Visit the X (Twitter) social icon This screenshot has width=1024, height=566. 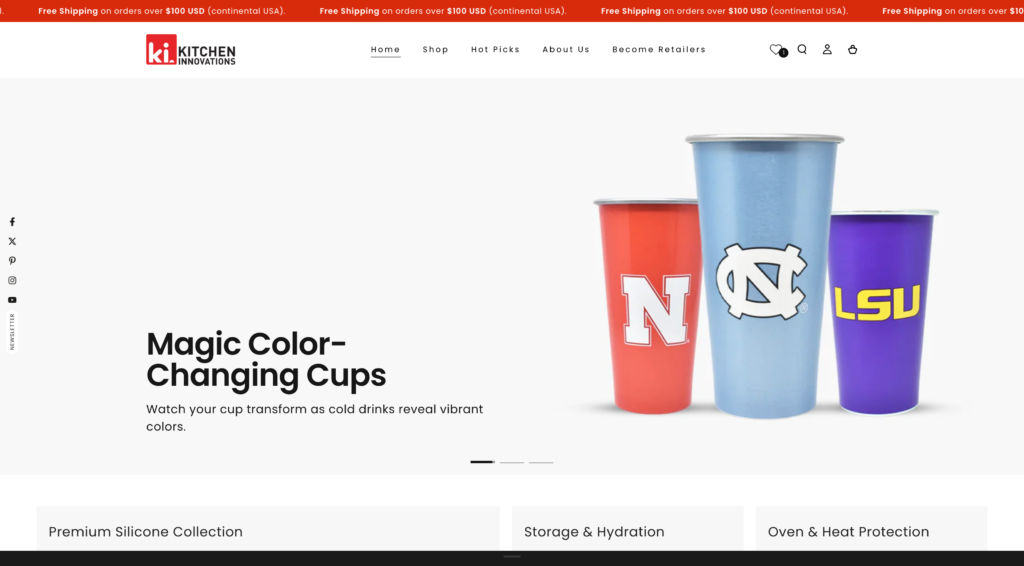tap(12, 242)
